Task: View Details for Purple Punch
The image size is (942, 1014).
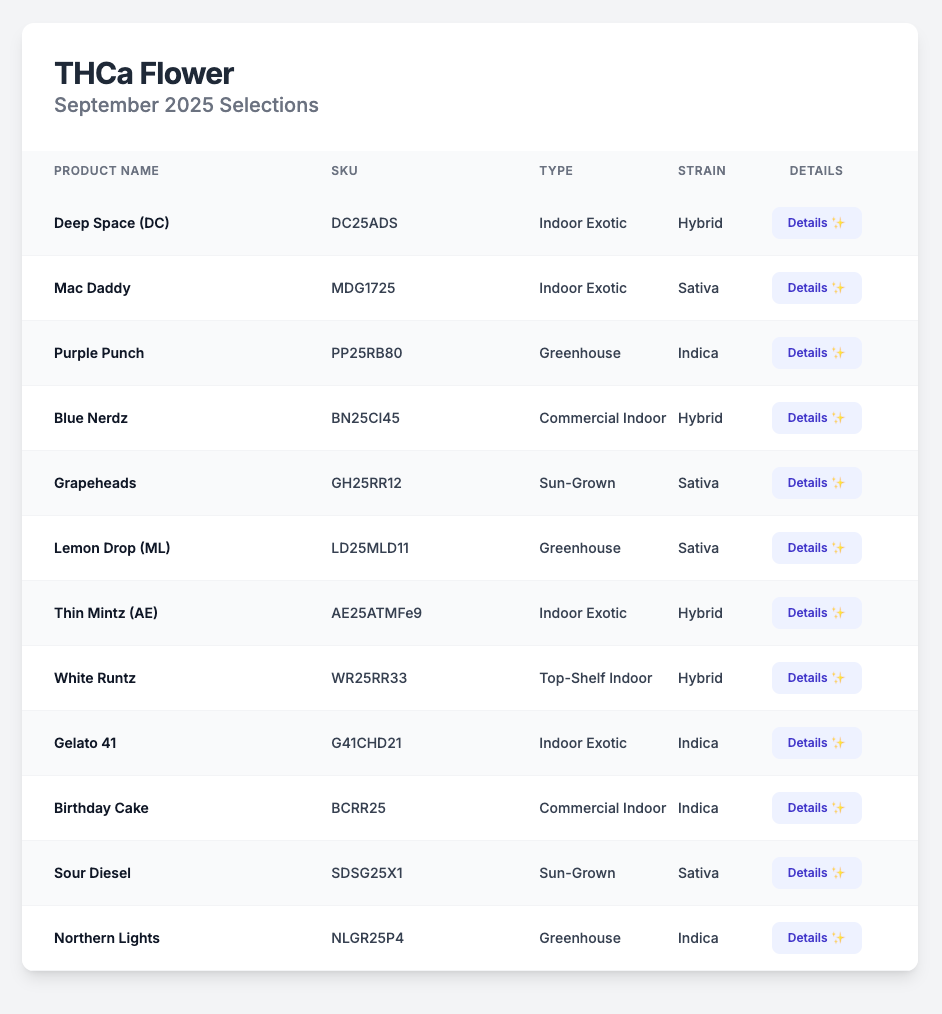Action: tap(816, 353)
